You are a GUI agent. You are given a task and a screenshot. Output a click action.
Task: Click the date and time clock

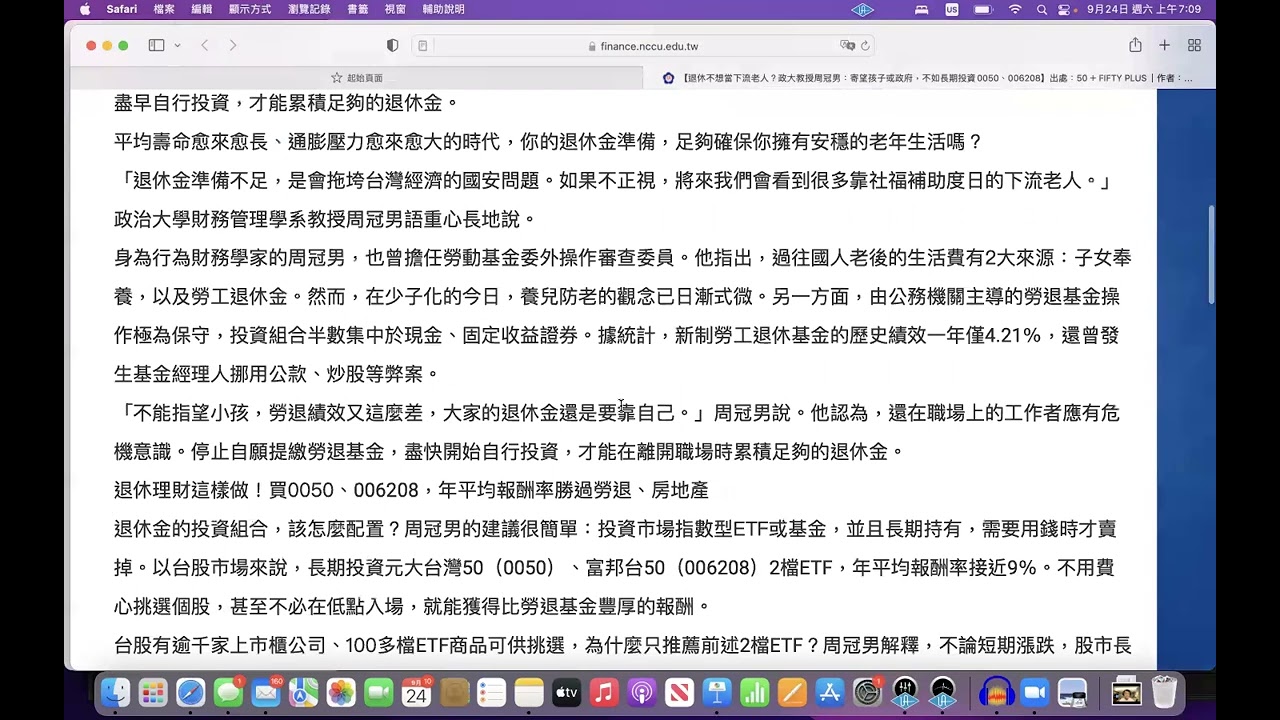(x=1143, y=9)
